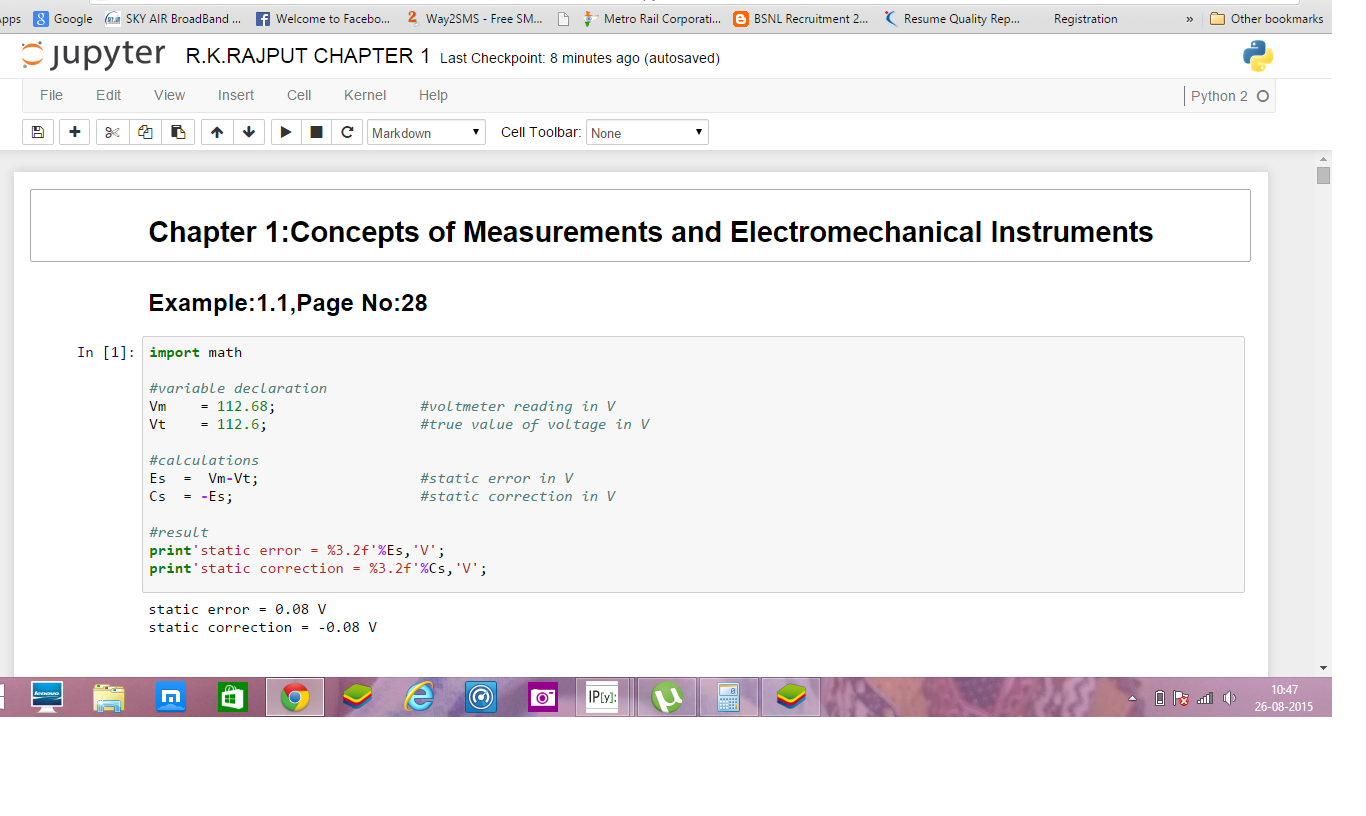Restart the kernel using refresh icon
Screen dimensions: 1366x816
(347, 132)
